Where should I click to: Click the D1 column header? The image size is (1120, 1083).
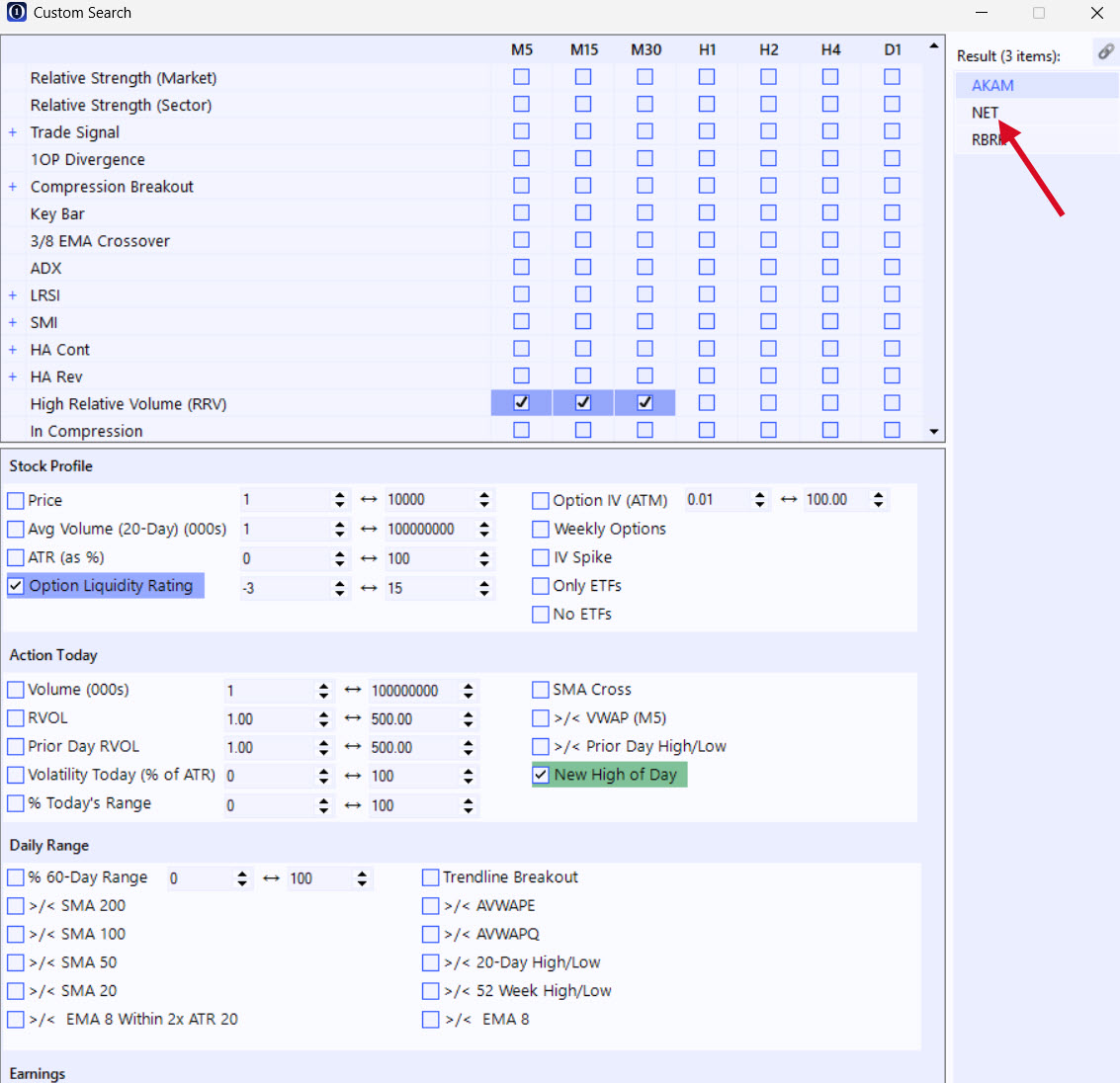click(x=892, y=49)
